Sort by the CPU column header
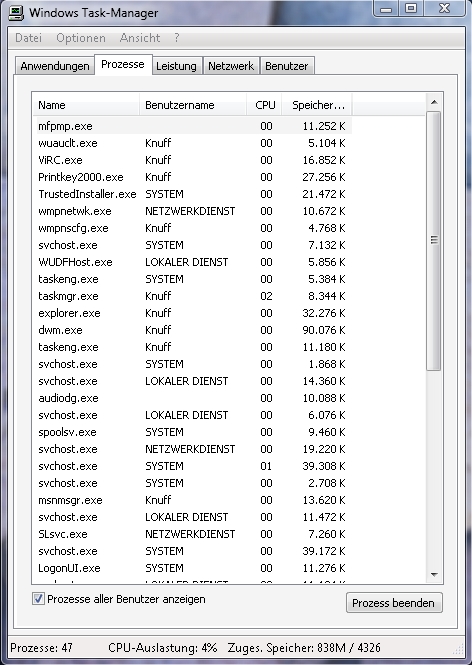The width and height of the screenshot is (472, 665). coord(264,105)
